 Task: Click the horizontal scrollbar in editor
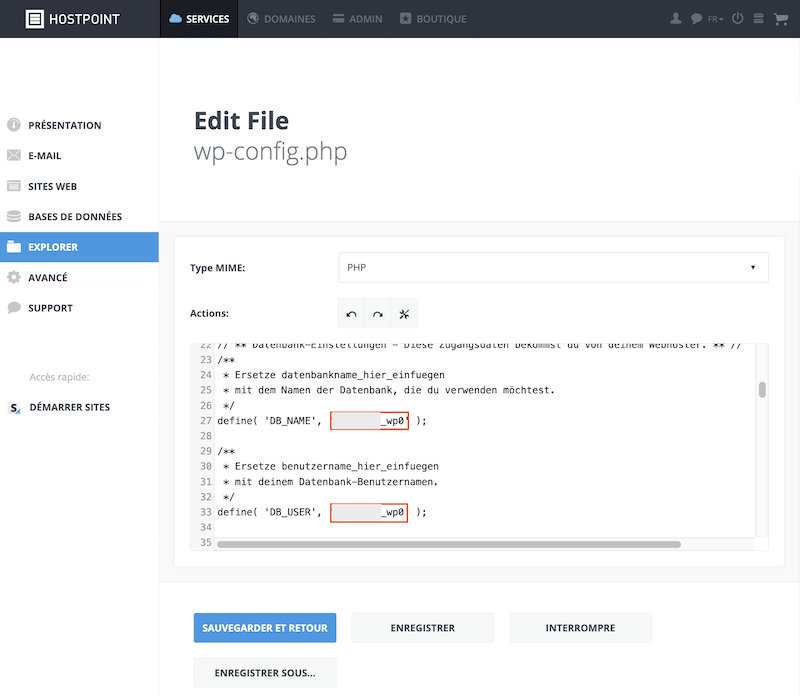click(449, 544)
